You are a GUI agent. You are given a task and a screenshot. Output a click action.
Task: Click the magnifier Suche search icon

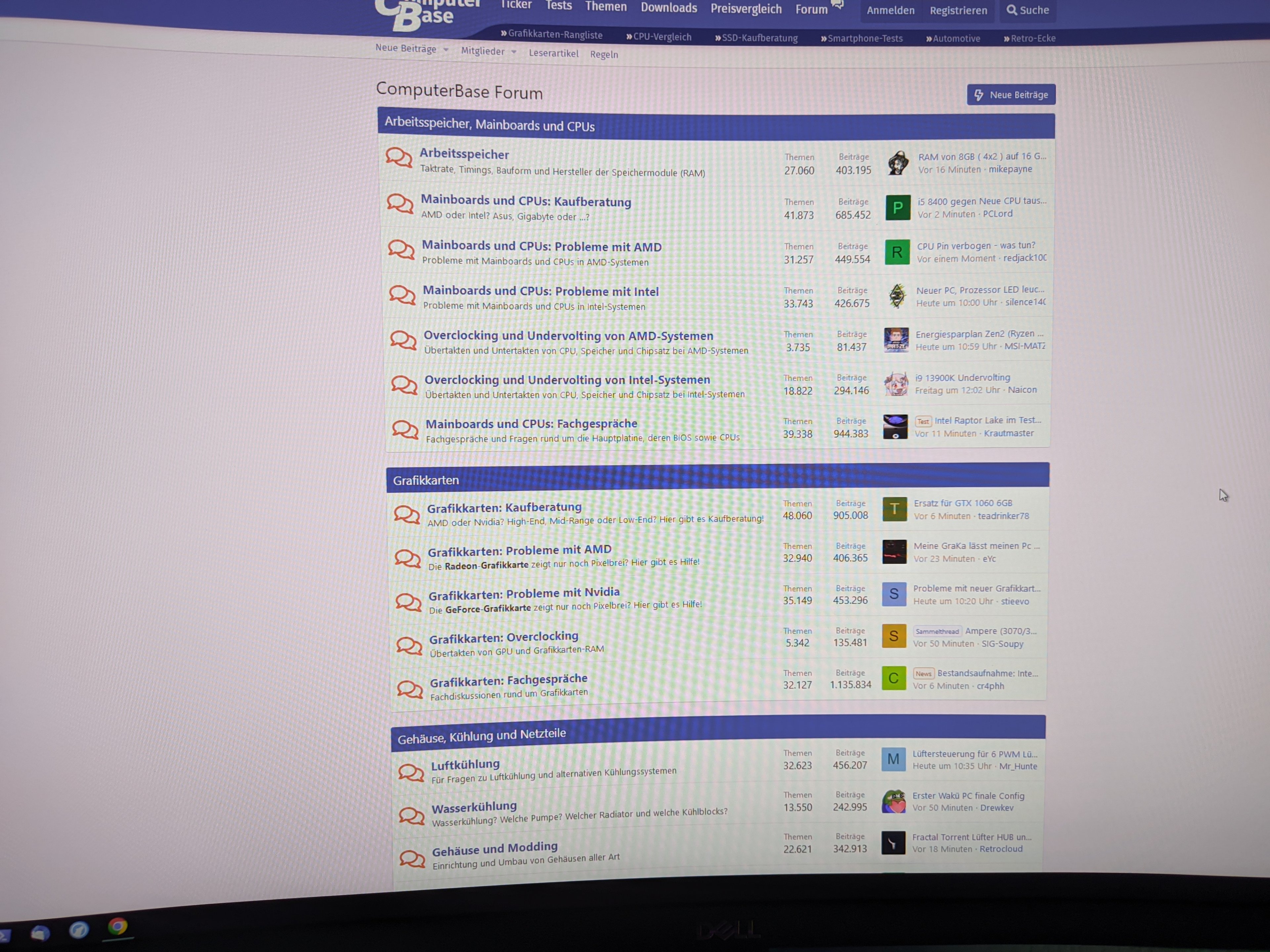pyautogui.click(x=1012, y=10)
